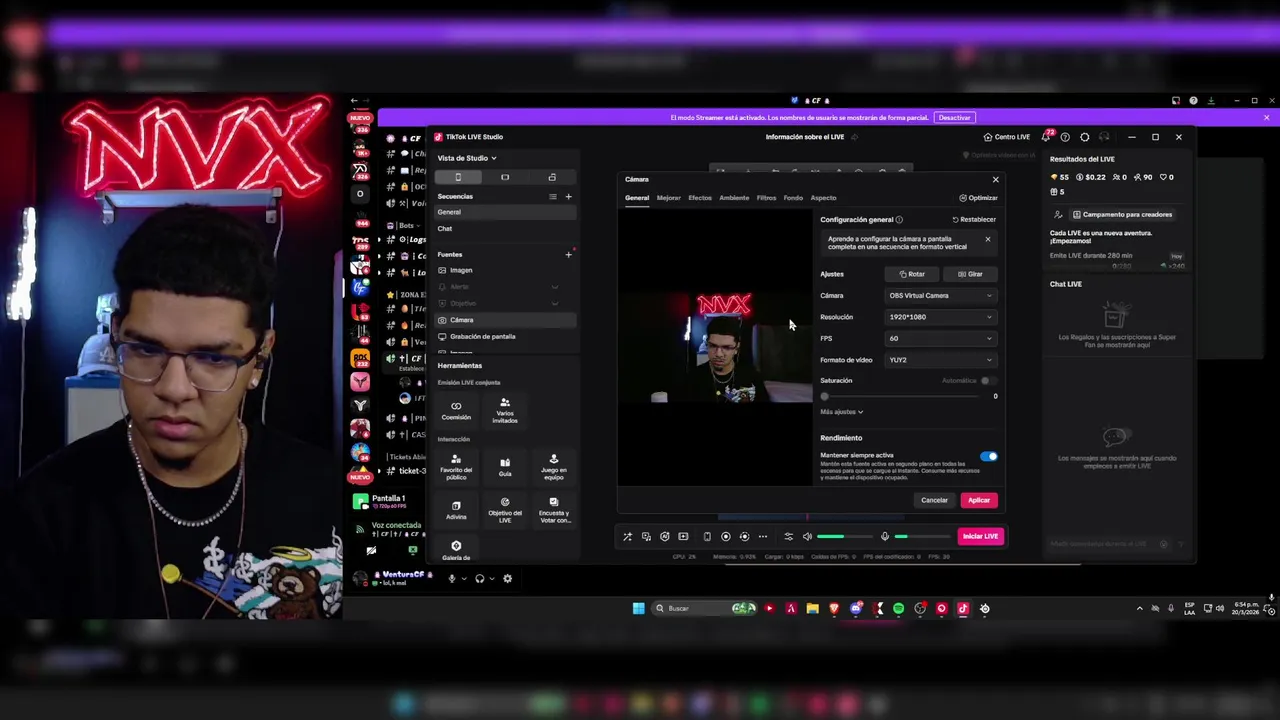This screenshot has width=1280, height=720.
Task: Open TikTok LIVE Studio notifications bell
Action: [1046, 137]
